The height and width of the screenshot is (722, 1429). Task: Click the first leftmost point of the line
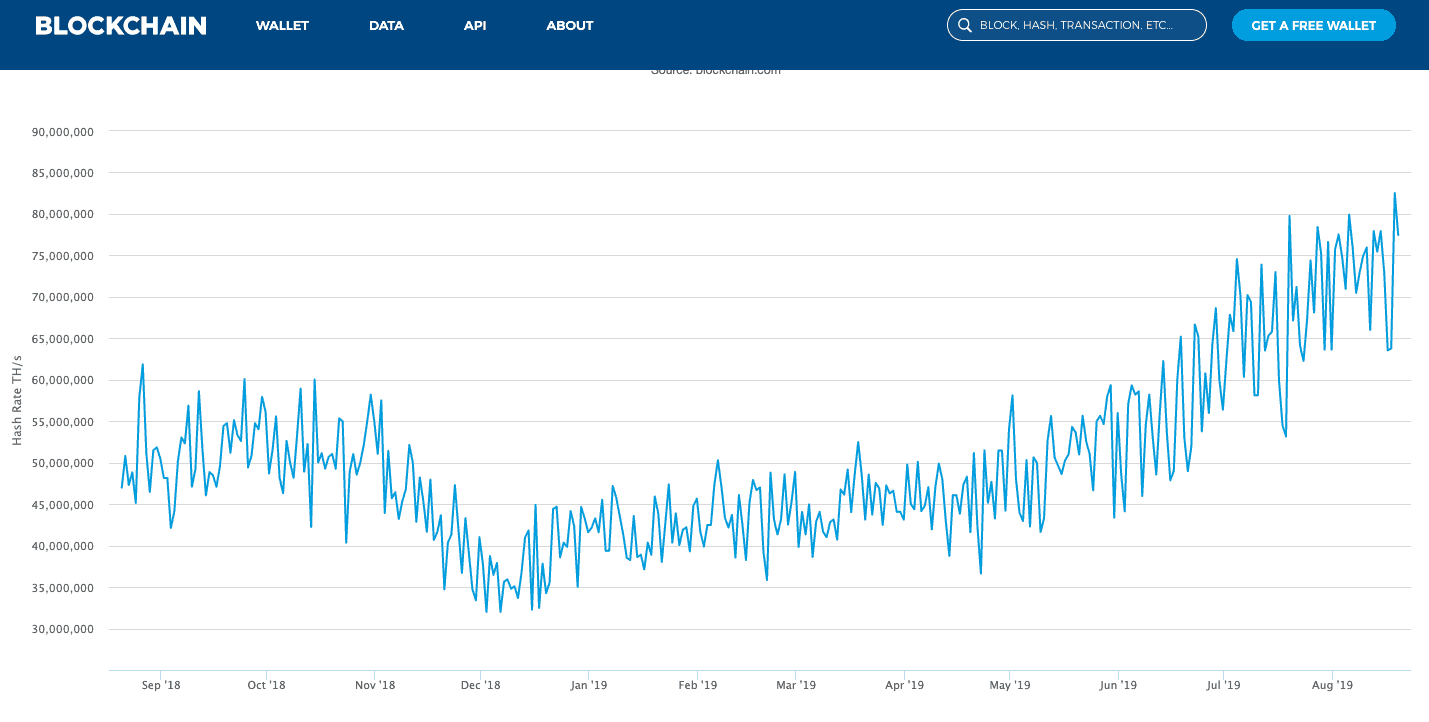122,487
